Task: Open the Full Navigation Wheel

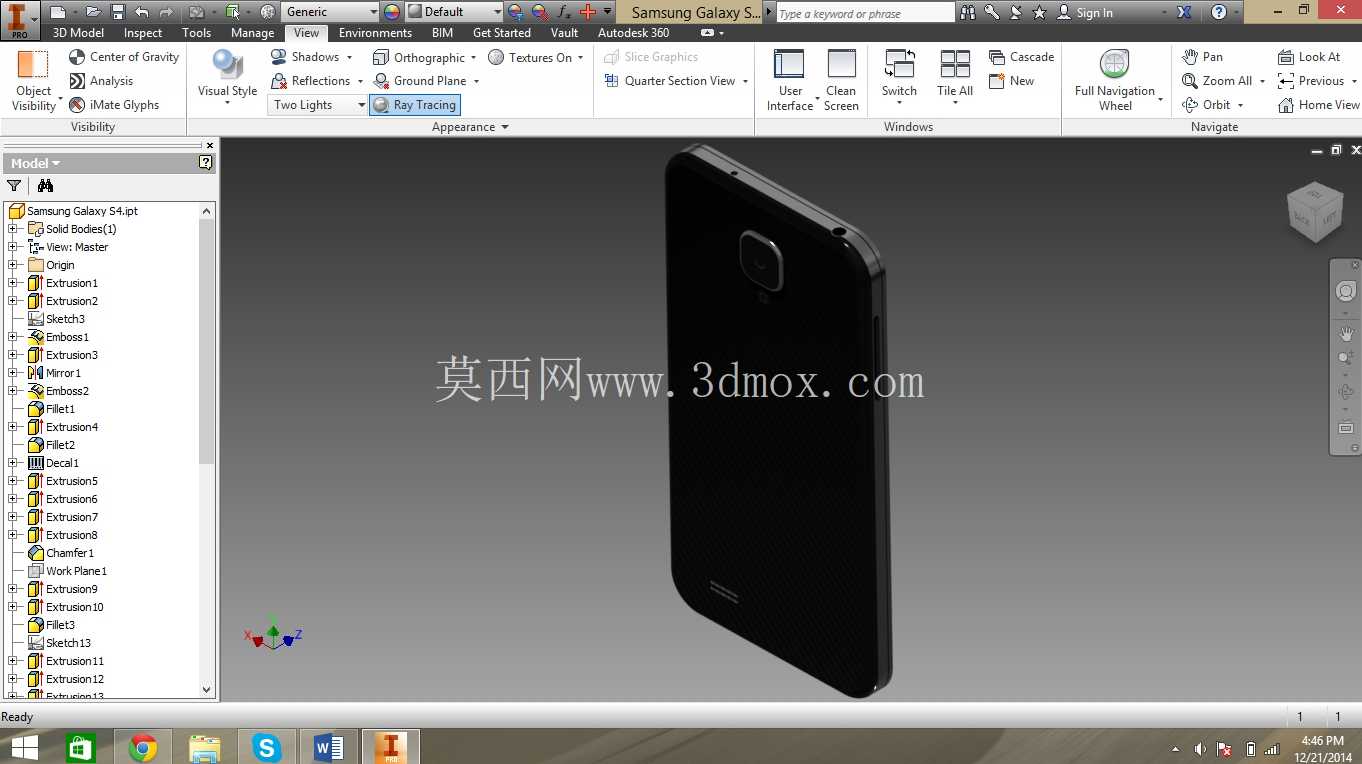Action: (1115, 80)
